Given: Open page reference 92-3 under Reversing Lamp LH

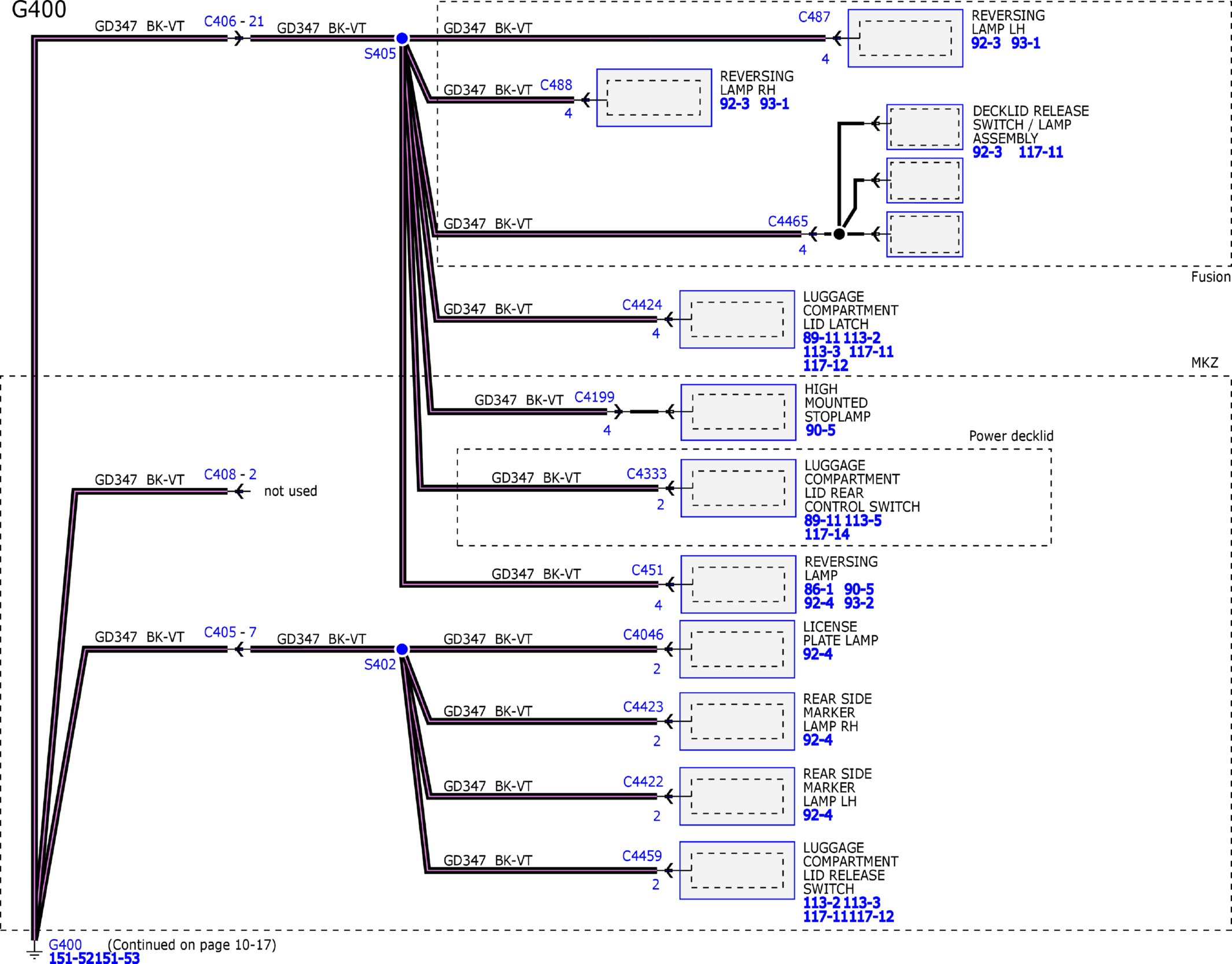Looking at the screenshot, I should click(x=986, y=43).
